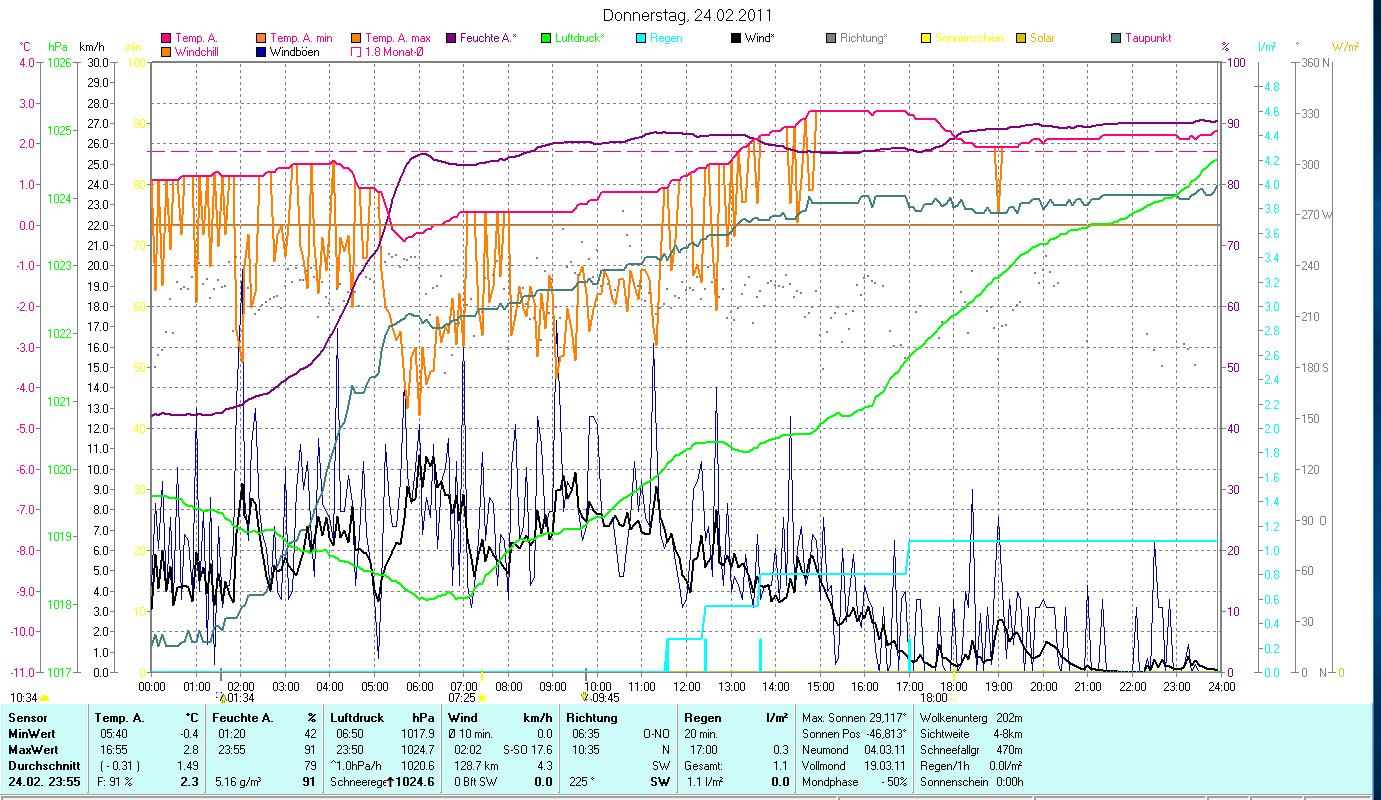Click the yellow Sonnenschein legend swatch
The width and height of the screenshot is (1381, 800).
pos(926,38)
